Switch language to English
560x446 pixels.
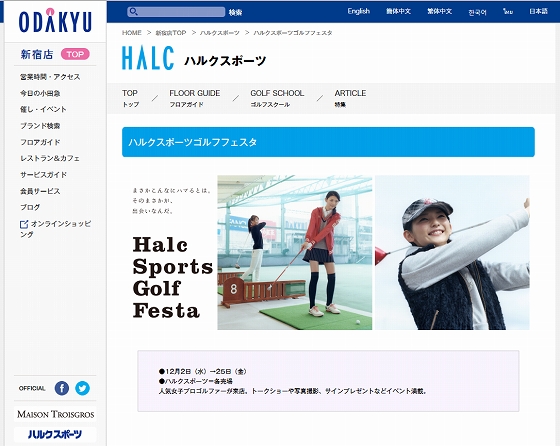point(359,11)
